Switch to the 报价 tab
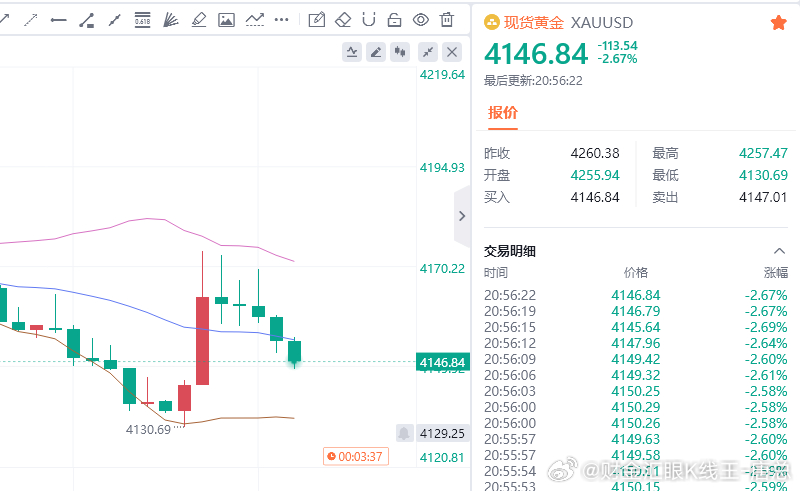Screen dimensions: 800x491 (x=503, y=113)
